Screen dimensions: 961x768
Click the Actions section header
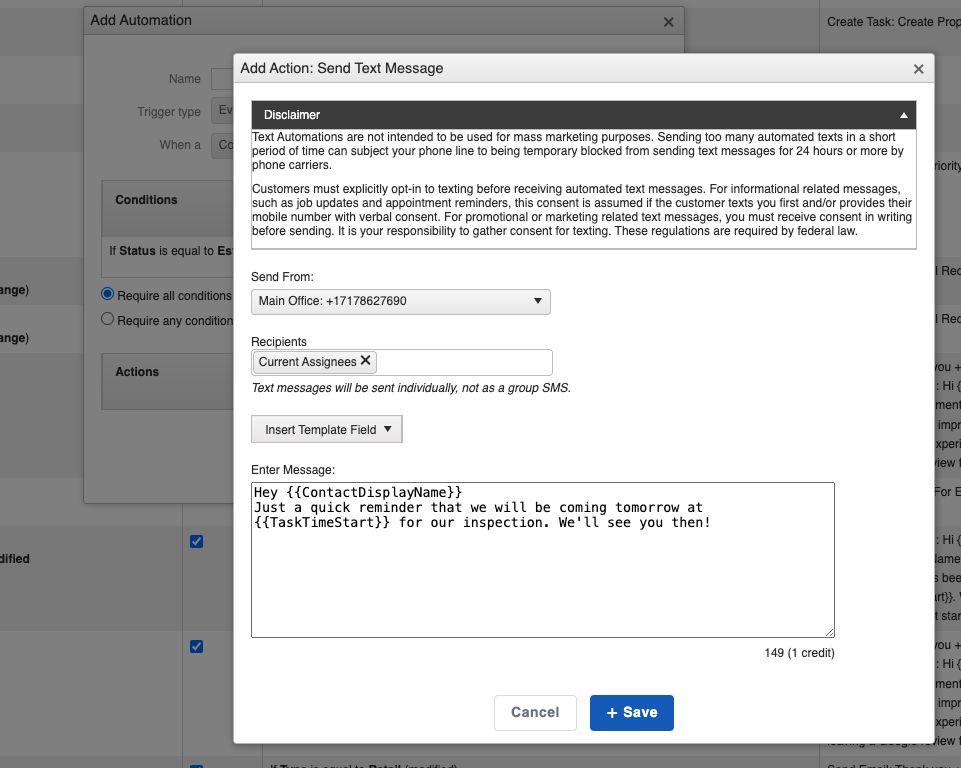167,381
